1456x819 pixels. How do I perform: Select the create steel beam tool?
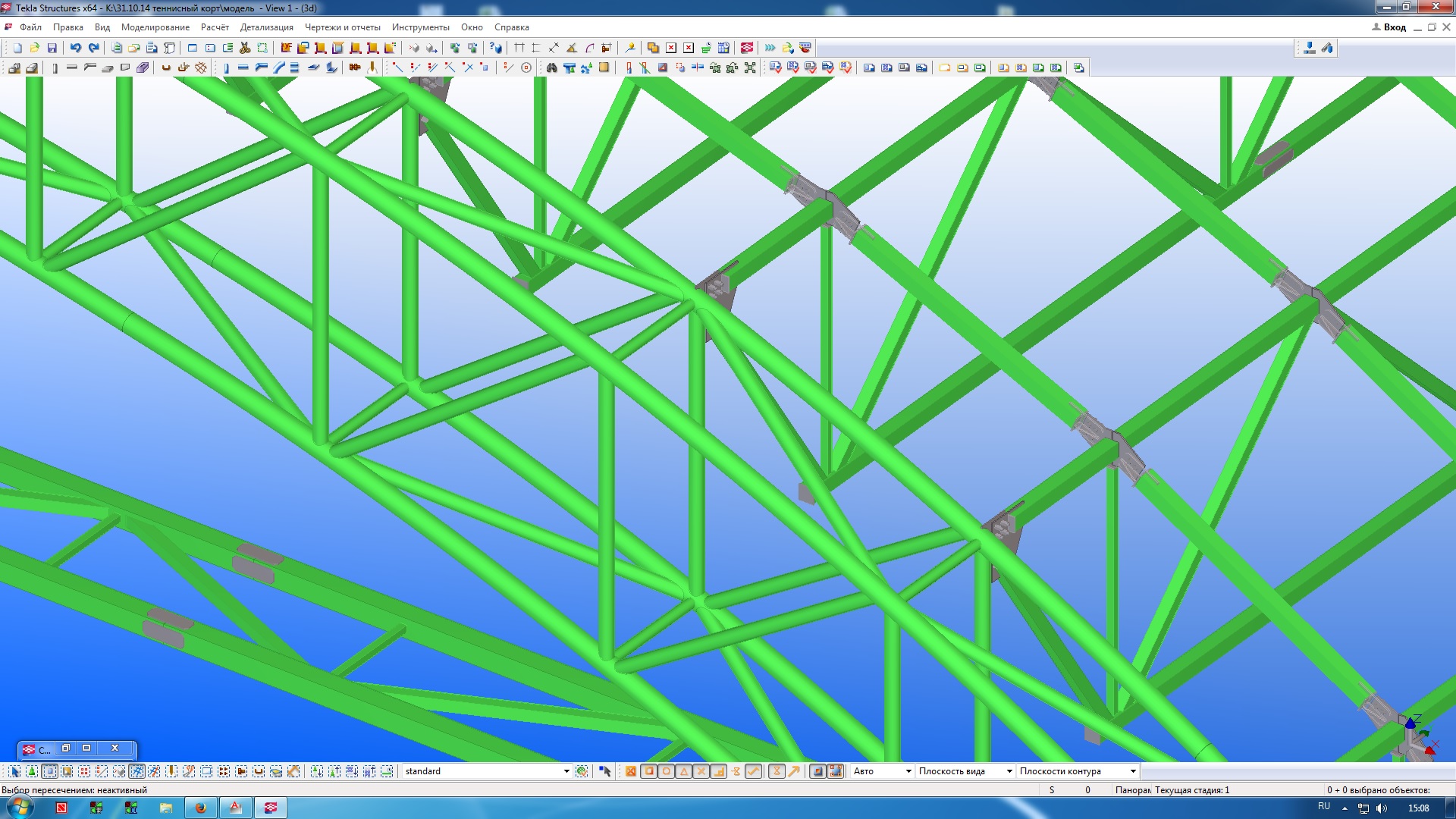click(243, 67)
